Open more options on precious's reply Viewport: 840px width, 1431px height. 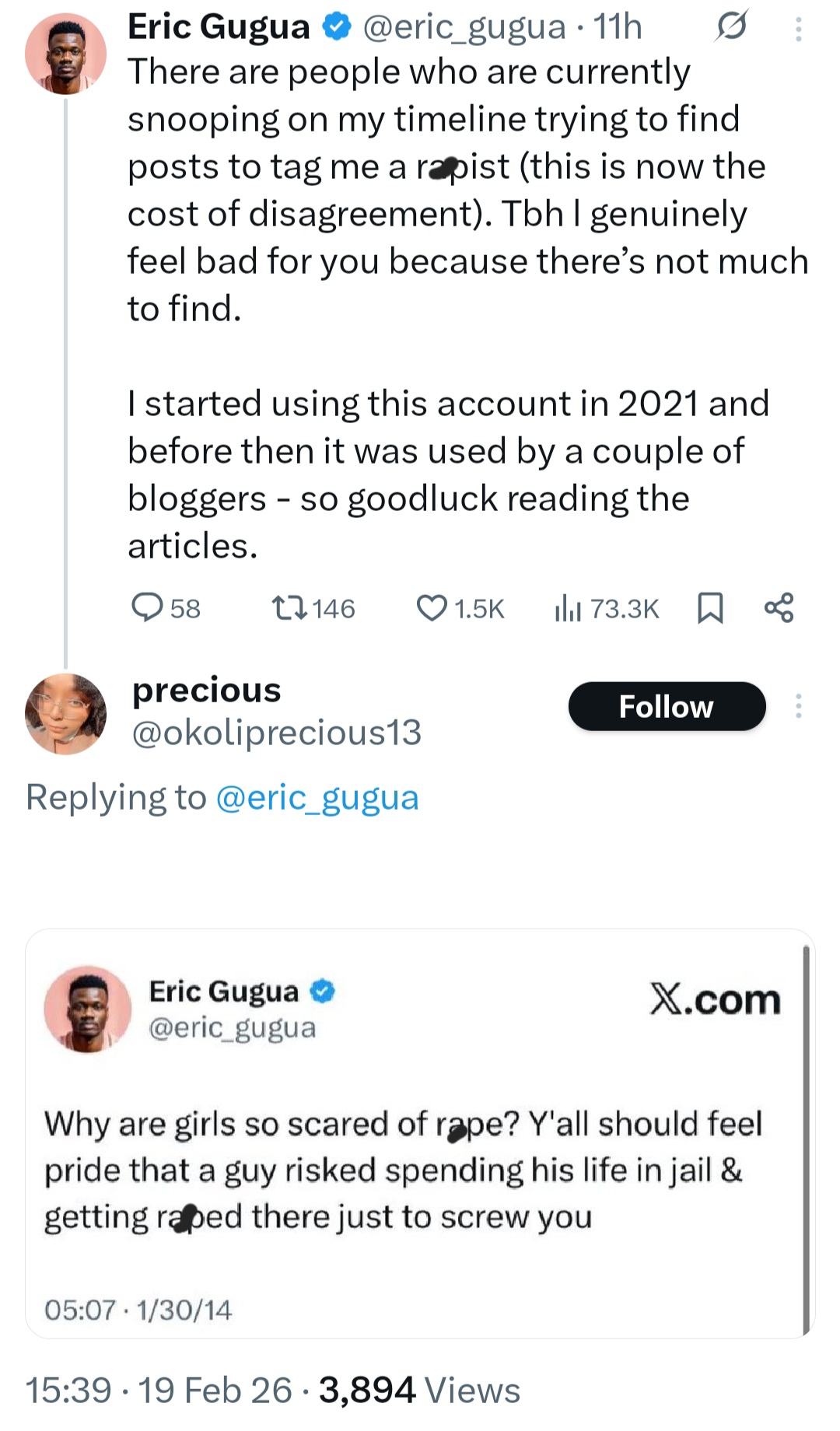point(798,706)
